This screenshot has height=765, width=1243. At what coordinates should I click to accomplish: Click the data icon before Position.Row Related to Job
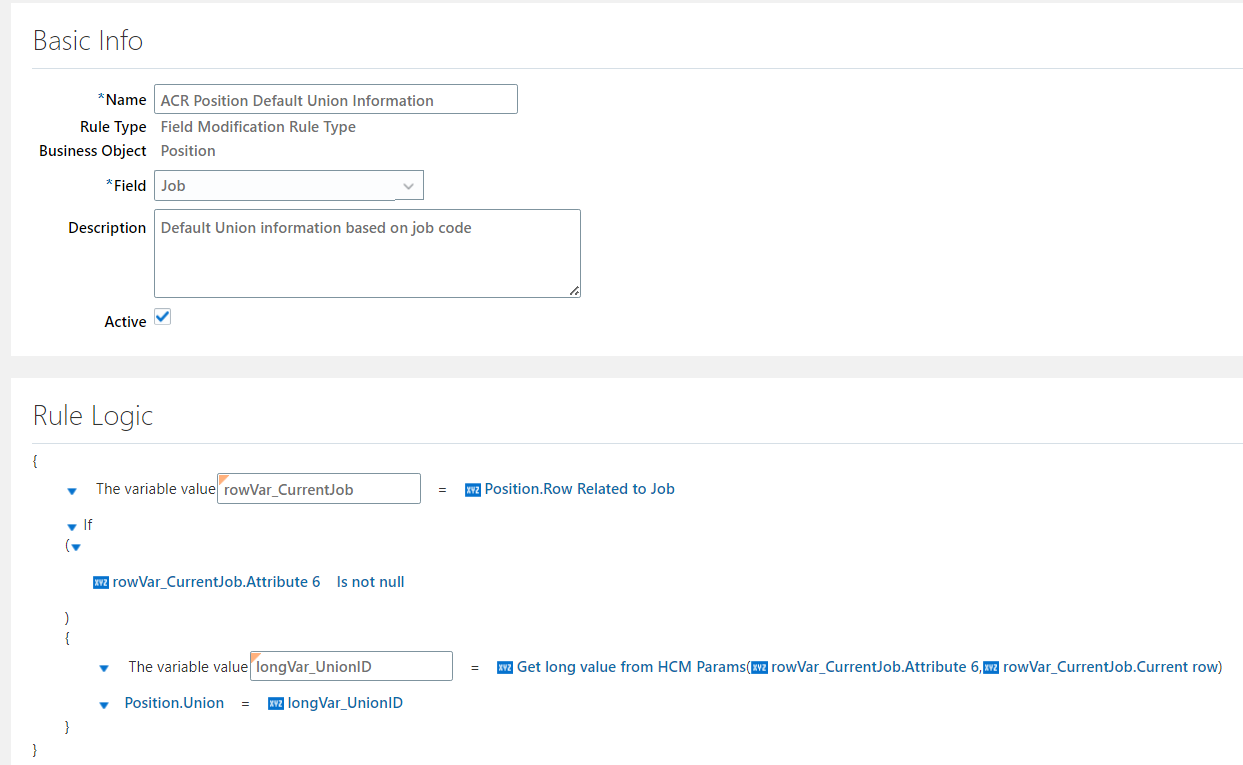(x=473, y=488)
